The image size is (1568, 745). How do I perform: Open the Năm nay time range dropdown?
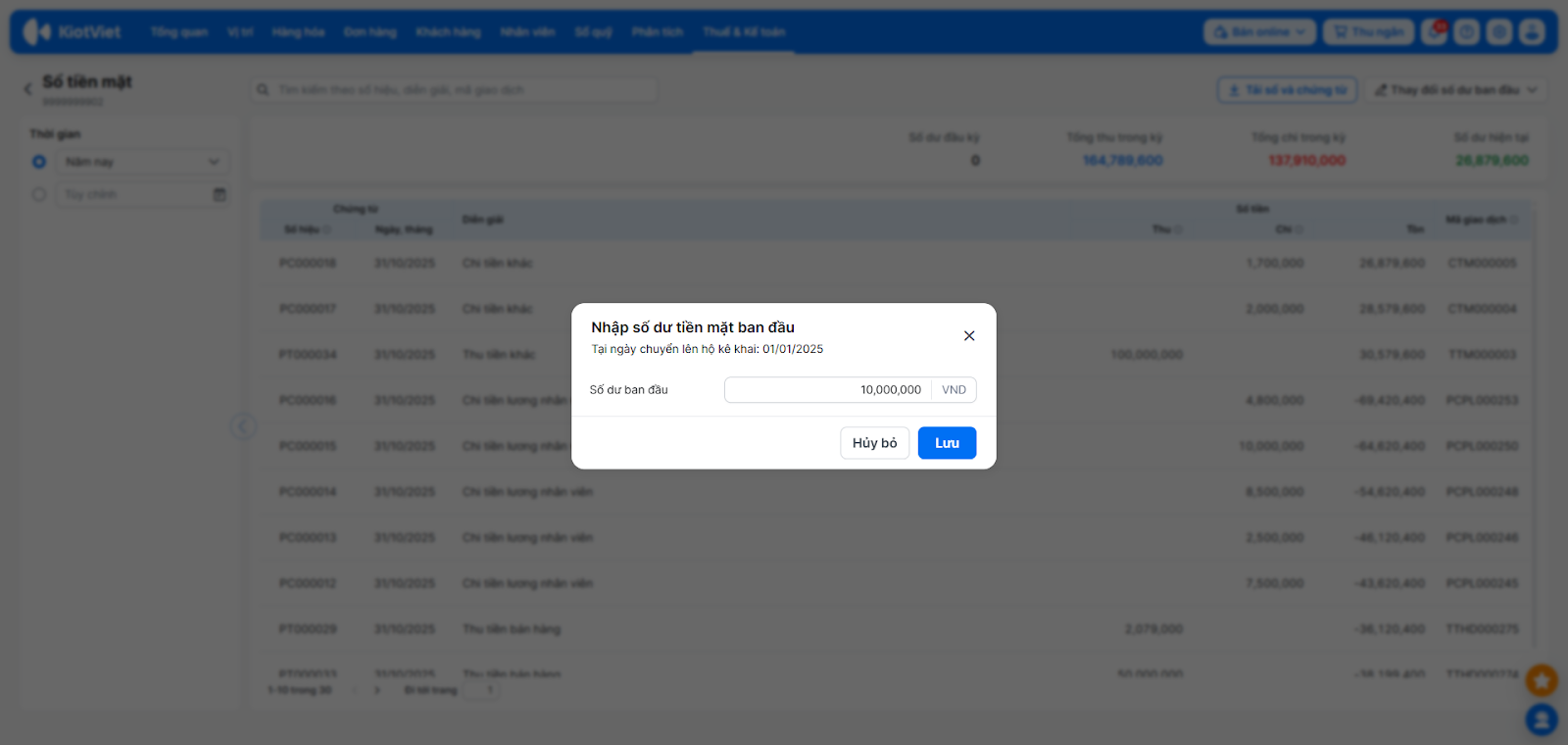(143, 162)
